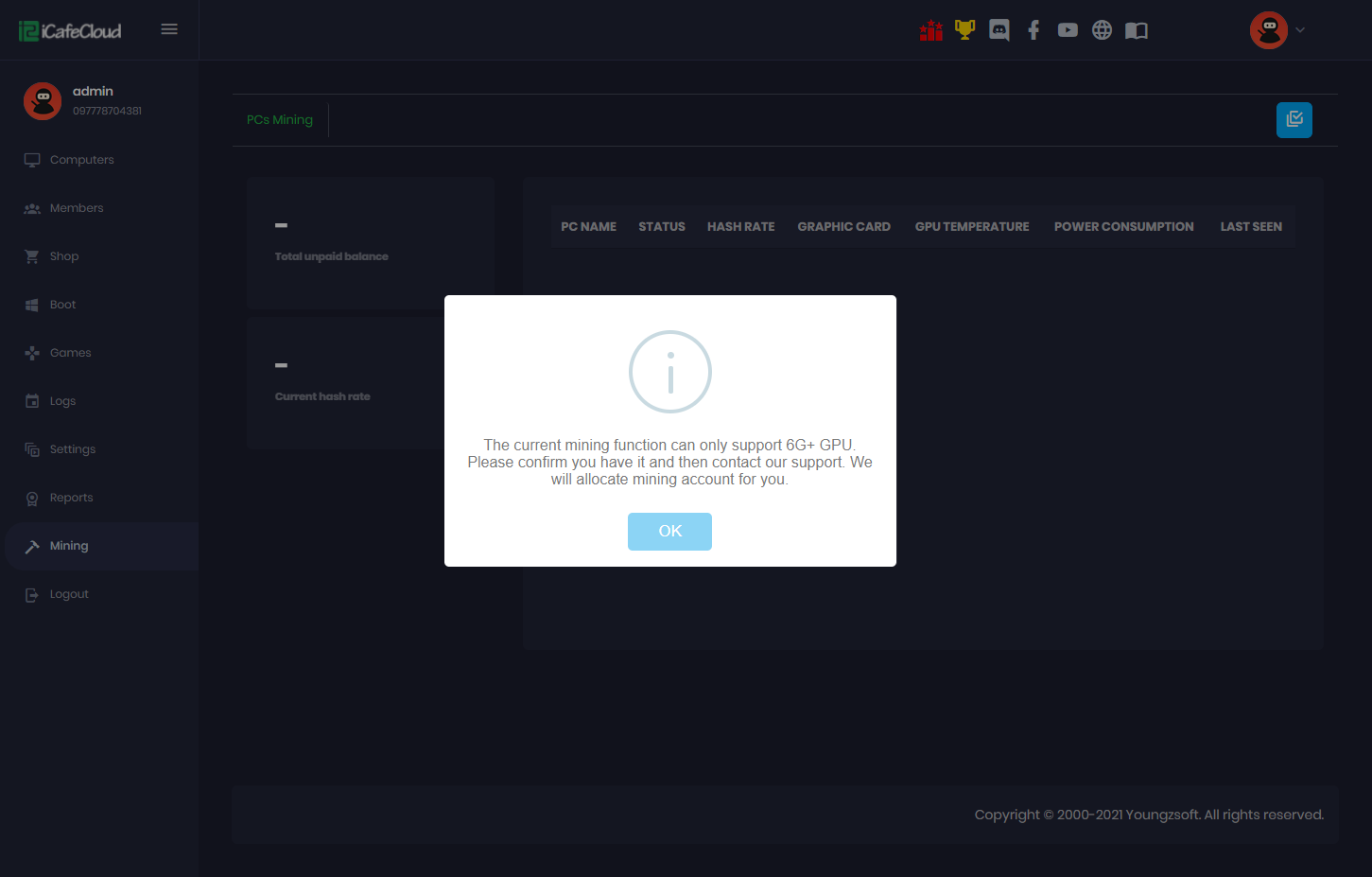Click the globe language icon
The height and width of the screenshot is (877, 1372).
(x=1102, y=30)
